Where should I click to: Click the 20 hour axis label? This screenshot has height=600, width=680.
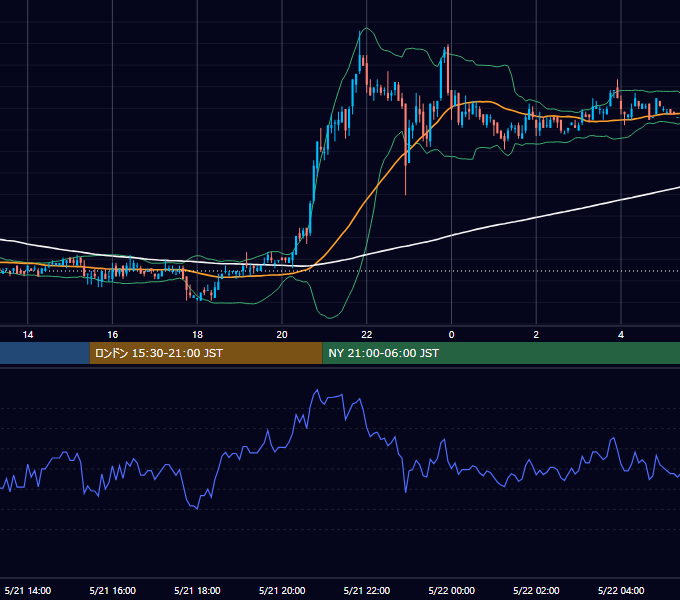coord(282,335)
